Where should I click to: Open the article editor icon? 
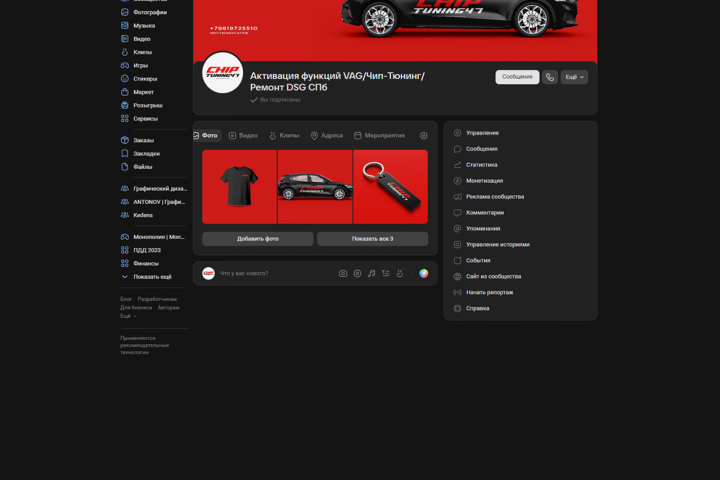click(386, 273)
